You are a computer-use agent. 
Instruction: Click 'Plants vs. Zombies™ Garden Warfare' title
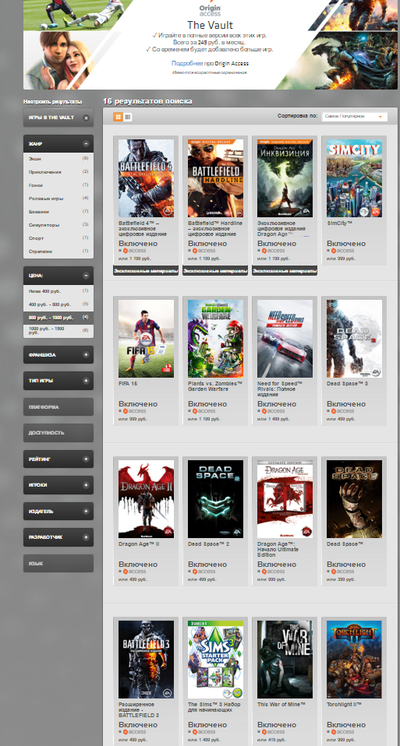pos(215,386)
